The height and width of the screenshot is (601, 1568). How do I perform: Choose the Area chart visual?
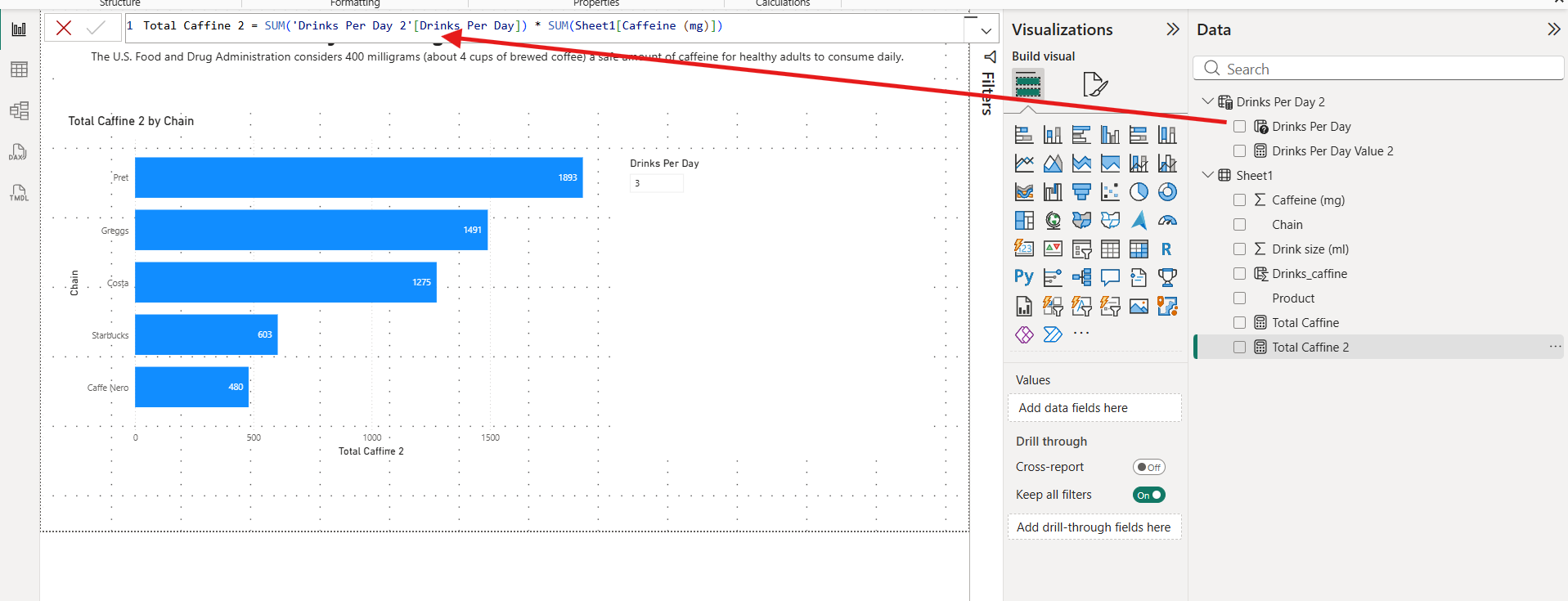(x=1053, y=164)
